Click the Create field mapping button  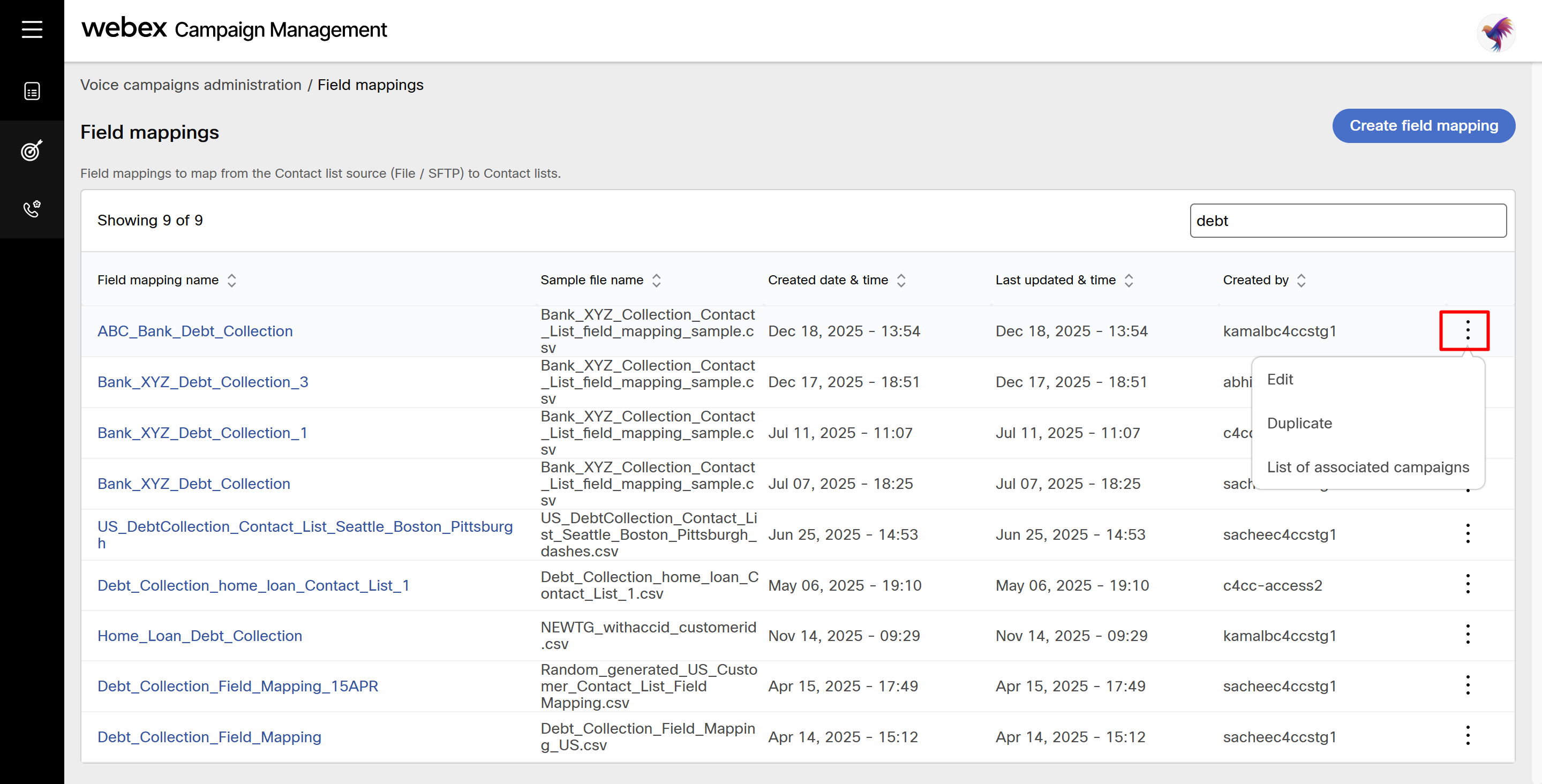[x=1423, y=126]
